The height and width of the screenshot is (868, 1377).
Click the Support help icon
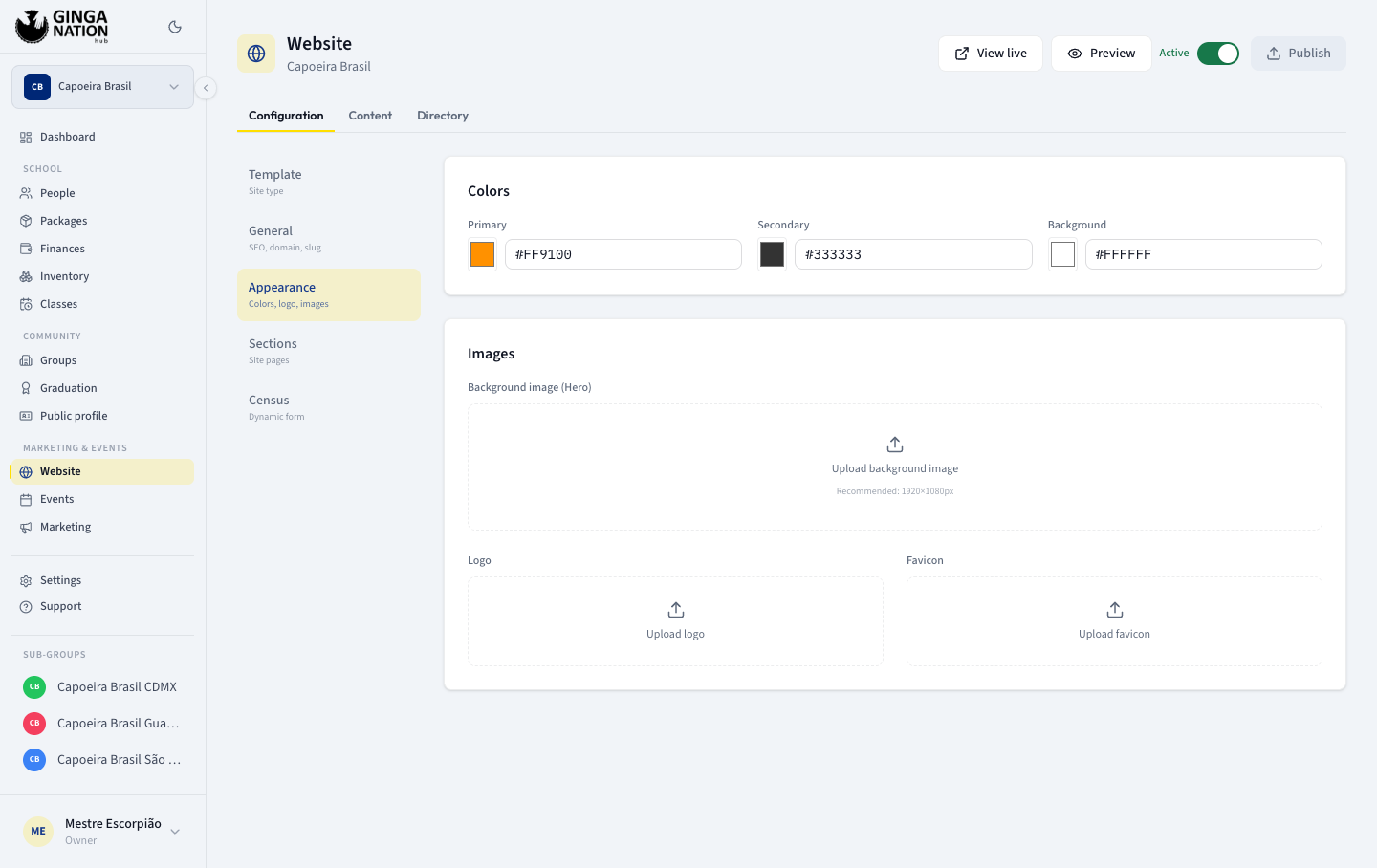pos(26,606)
